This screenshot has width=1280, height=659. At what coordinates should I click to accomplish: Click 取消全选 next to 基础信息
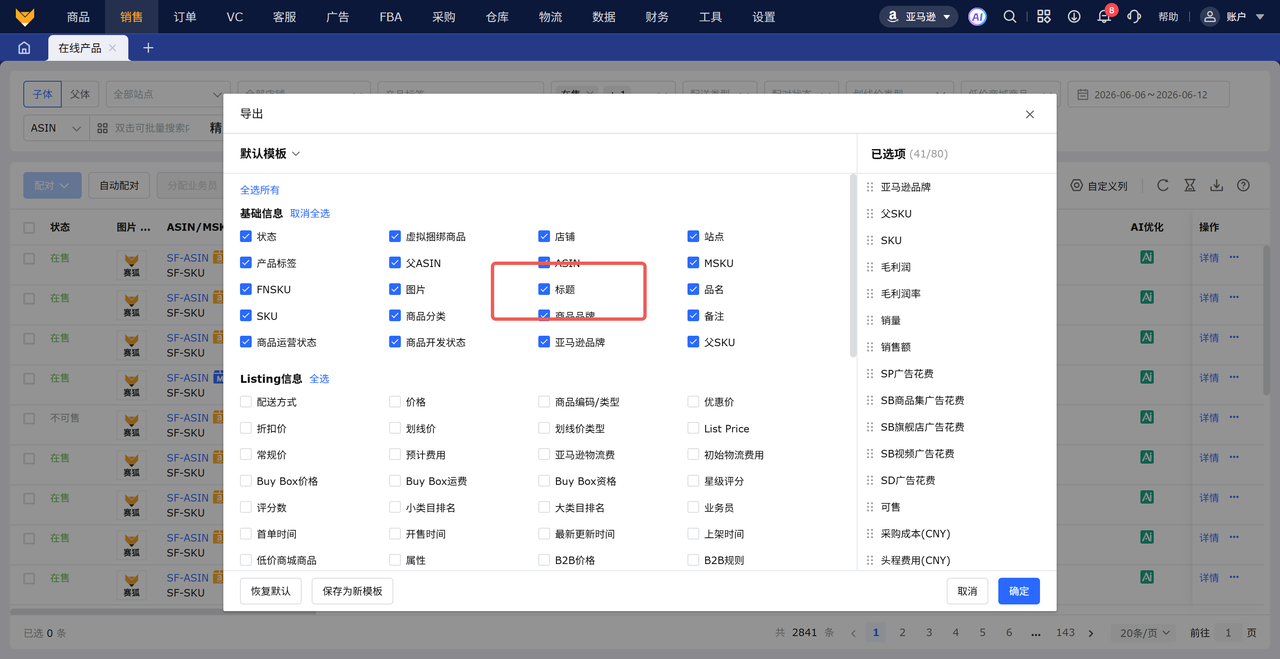[310, 214]
